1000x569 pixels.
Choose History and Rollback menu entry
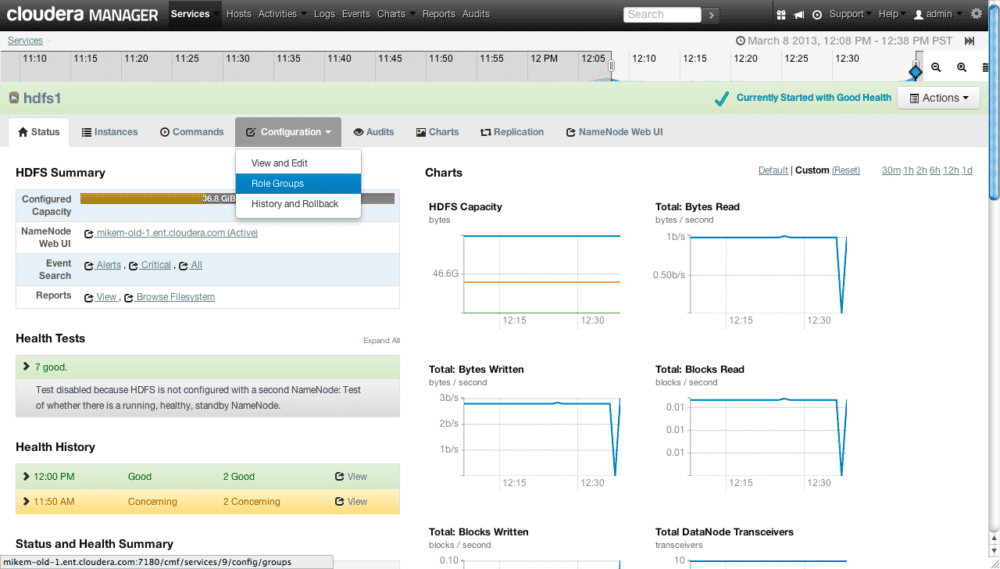(x=294, y=204)
